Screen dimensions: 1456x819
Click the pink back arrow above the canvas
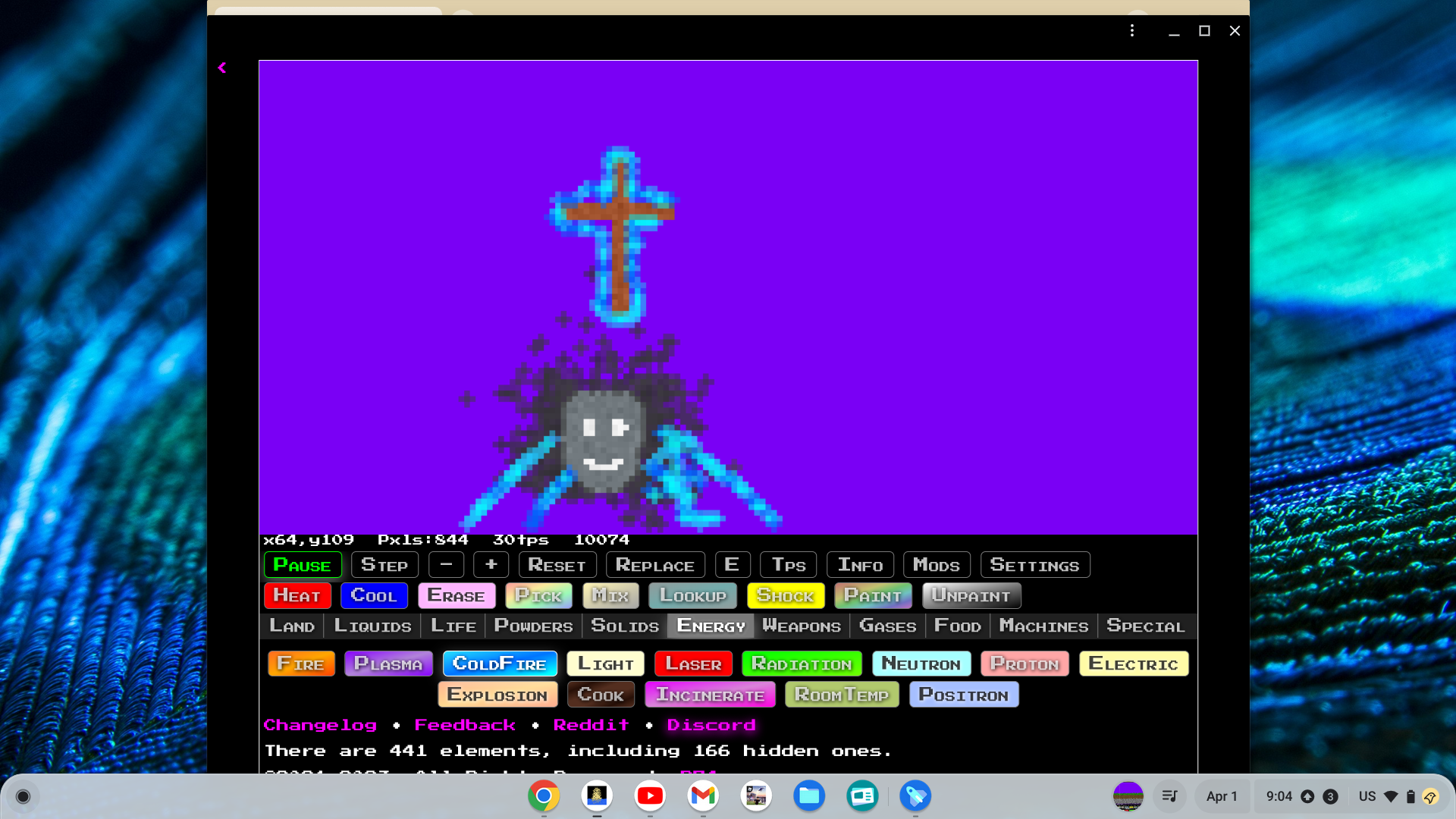(221, 67)
